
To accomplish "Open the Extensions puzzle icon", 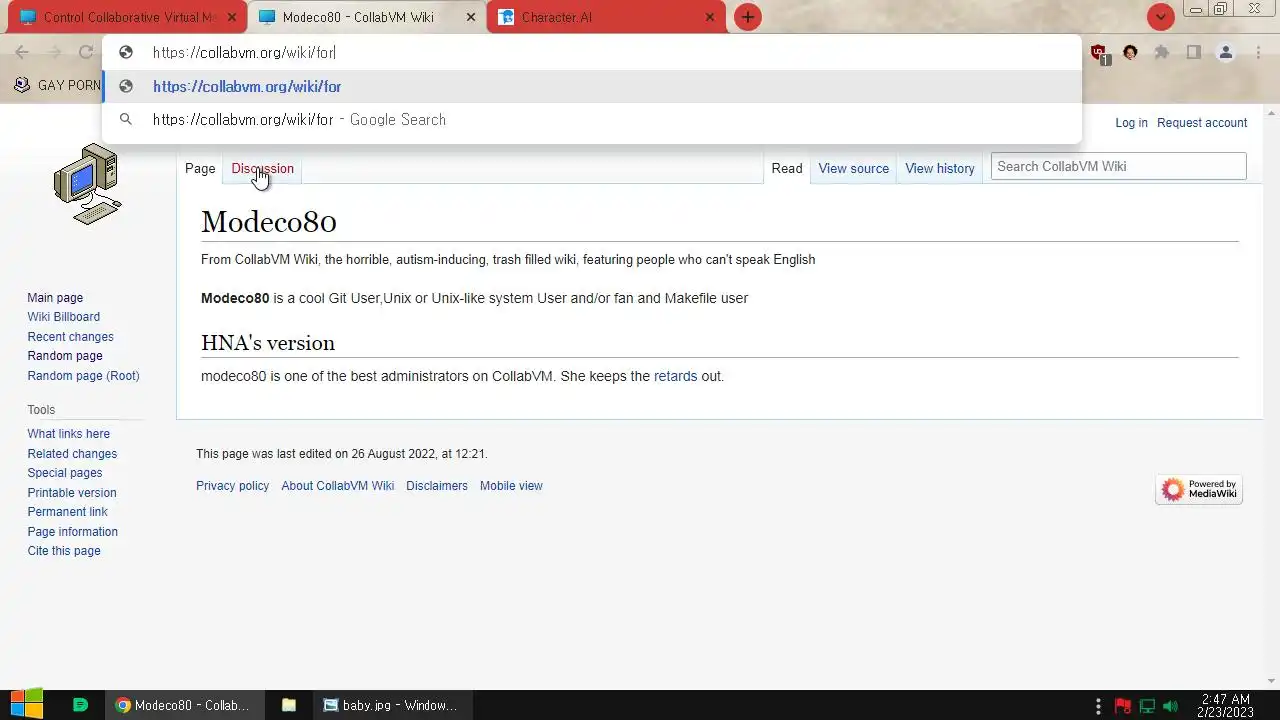I will (1162, 53).
